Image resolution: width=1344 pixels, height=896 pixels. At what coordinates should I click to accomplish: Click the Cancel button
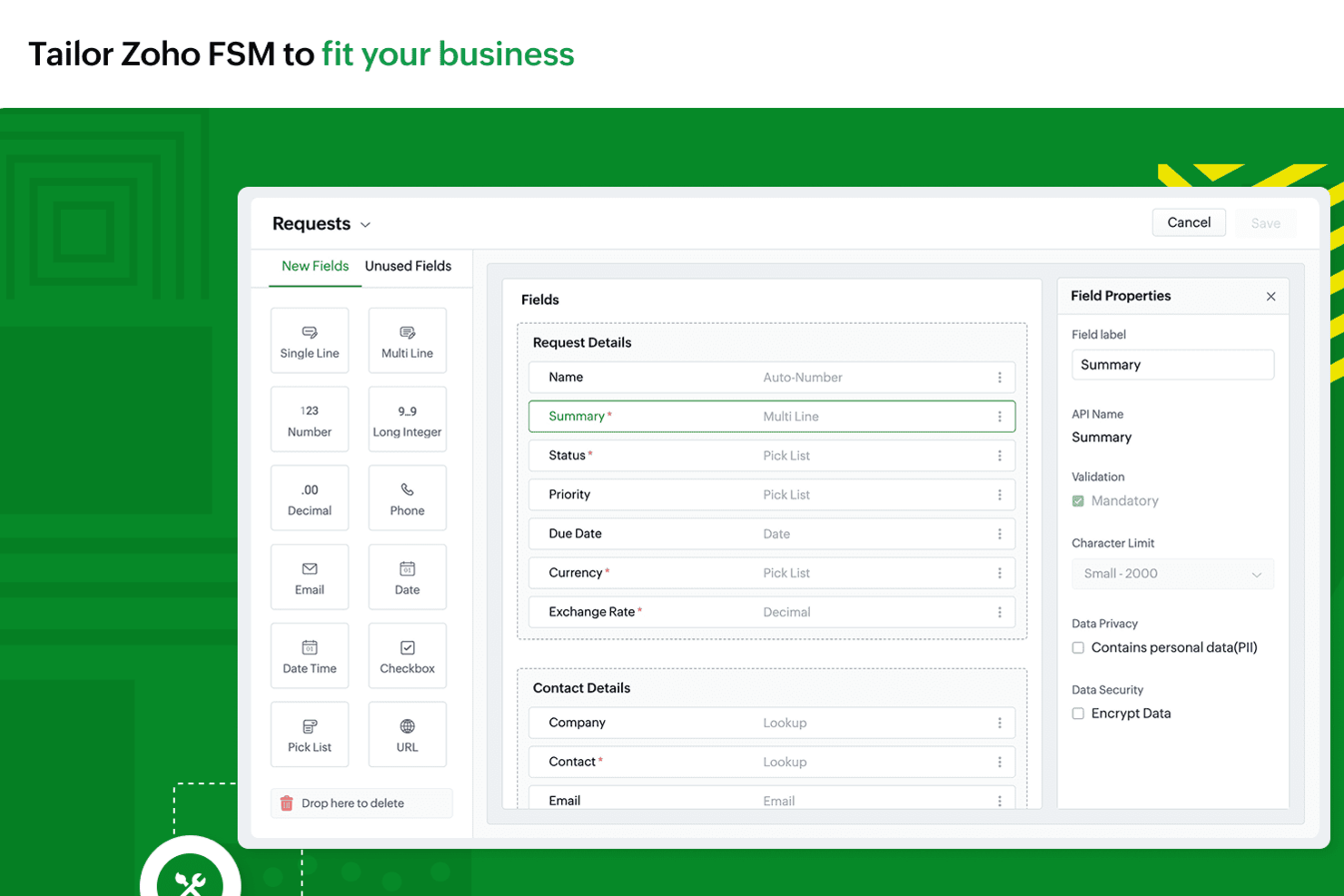[x=1189, y=222]
